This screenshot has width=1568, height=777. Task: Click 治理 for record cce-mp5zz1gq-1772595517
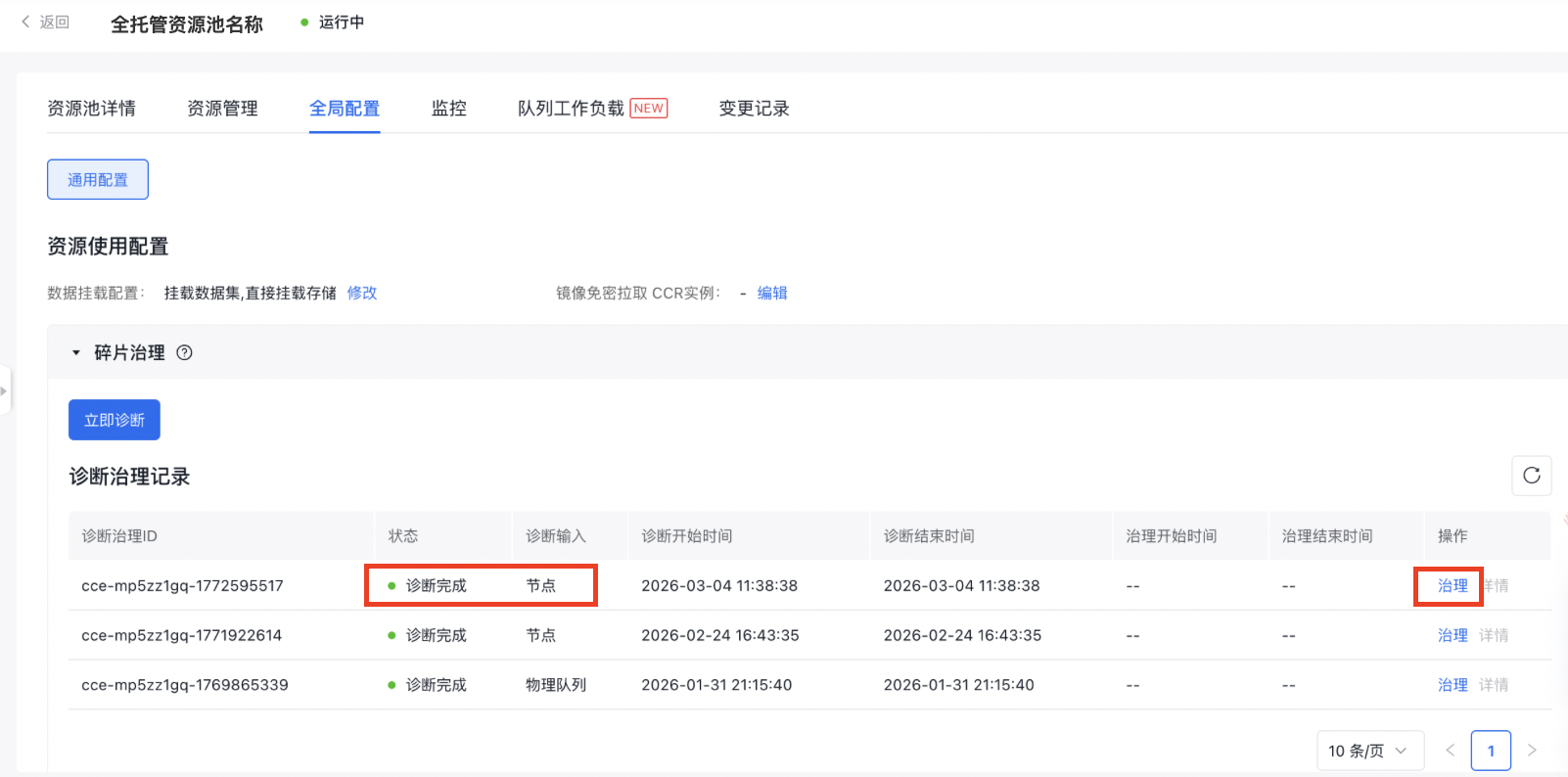click(x=1453, y=586)
